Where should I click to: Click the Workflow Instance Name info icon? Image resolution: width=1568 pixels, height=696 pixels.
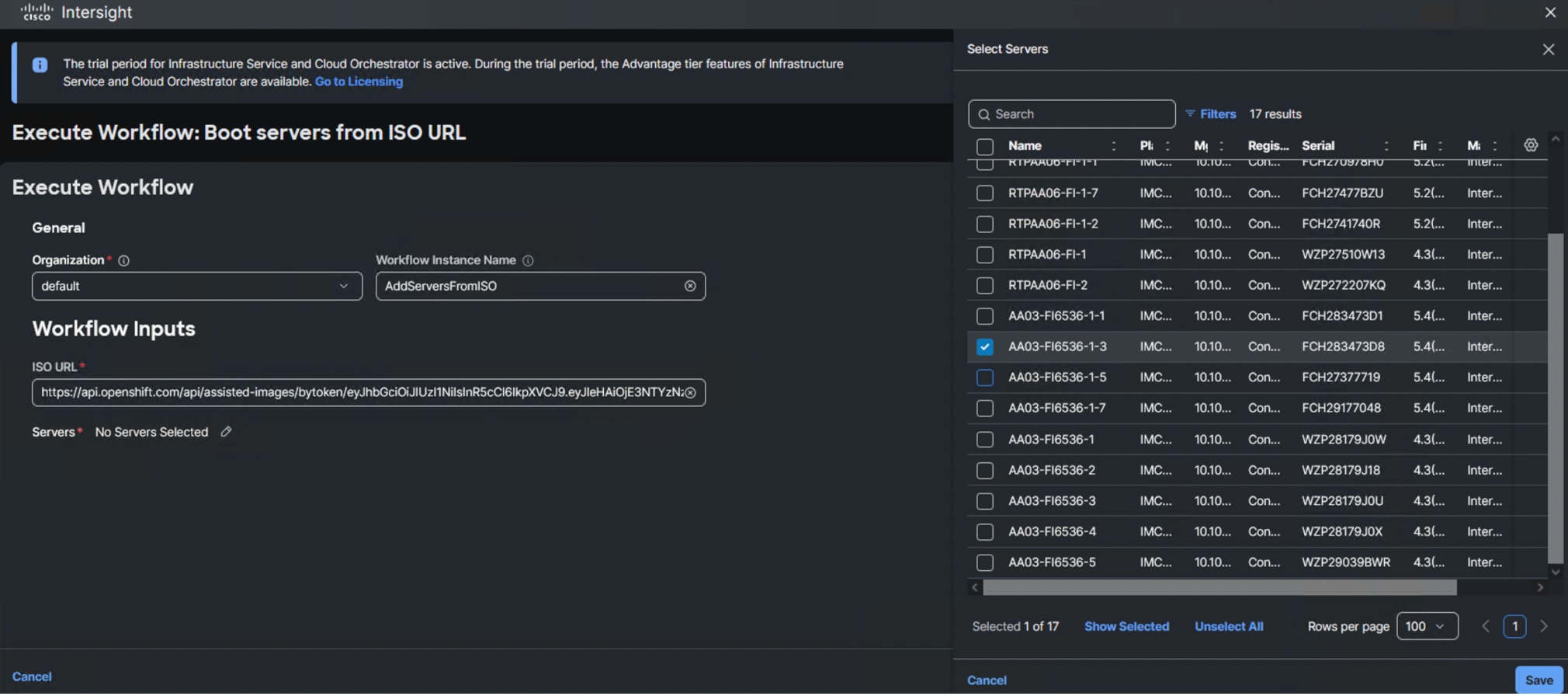pyautogui.click(x=528, y=261)
